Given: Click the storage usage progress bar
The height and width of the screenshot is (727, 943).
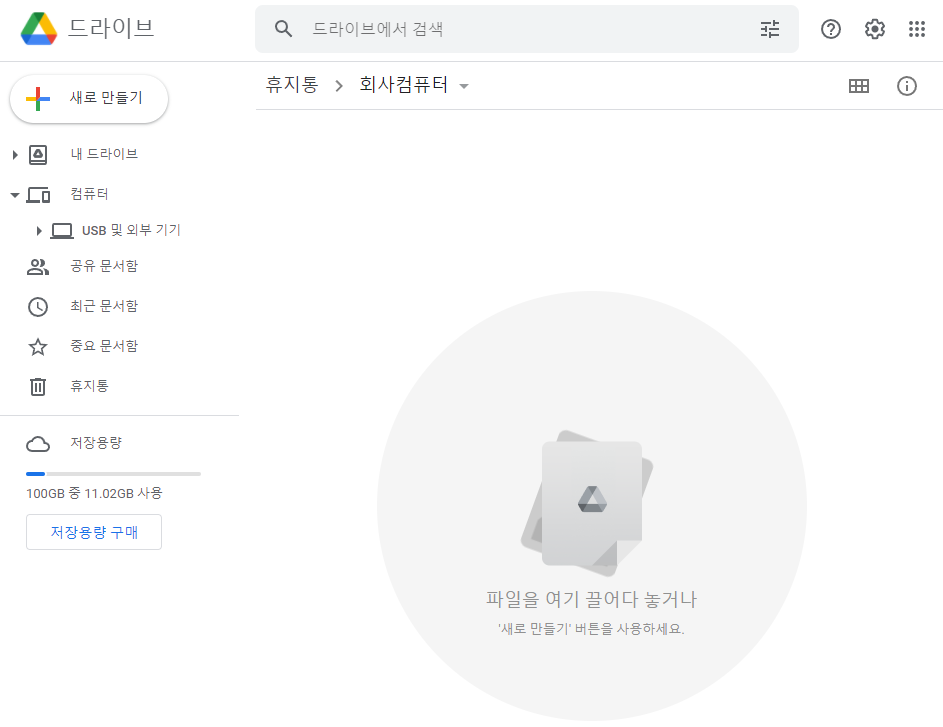Looking at the screenshot, I should [113, 473].
